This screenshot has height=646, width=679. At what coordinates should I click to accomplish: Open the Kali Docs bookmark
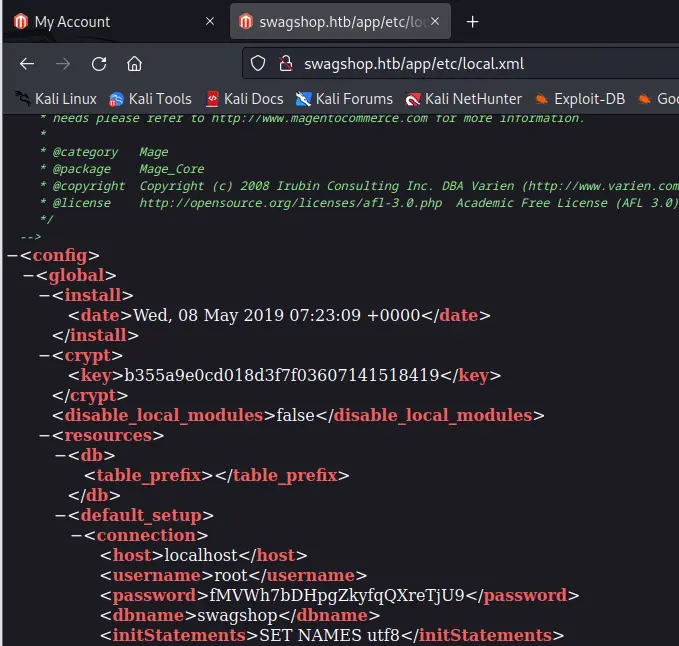[245, 99]
